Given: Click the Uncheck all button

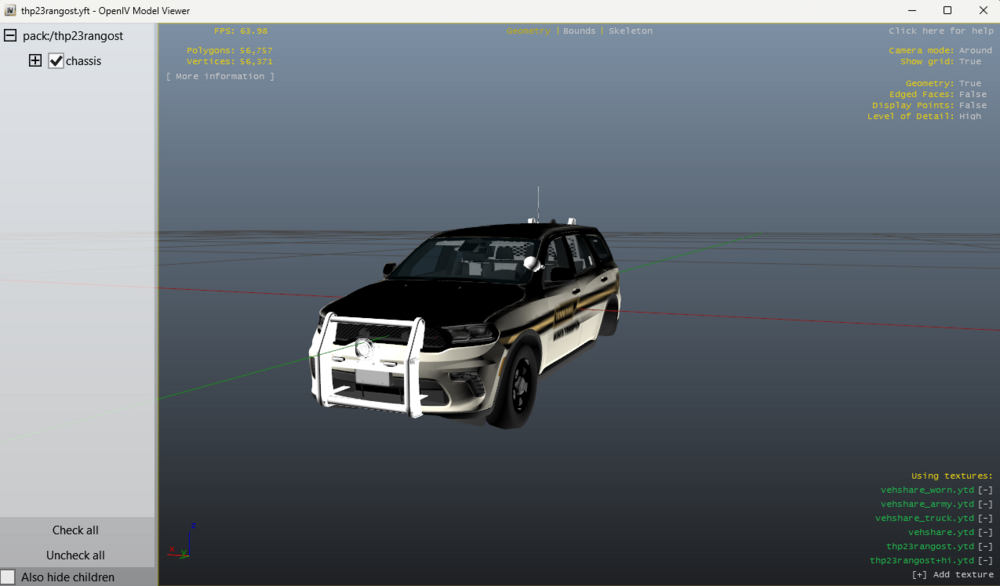Looking at the screenshot, I should (x=75, y=555).
